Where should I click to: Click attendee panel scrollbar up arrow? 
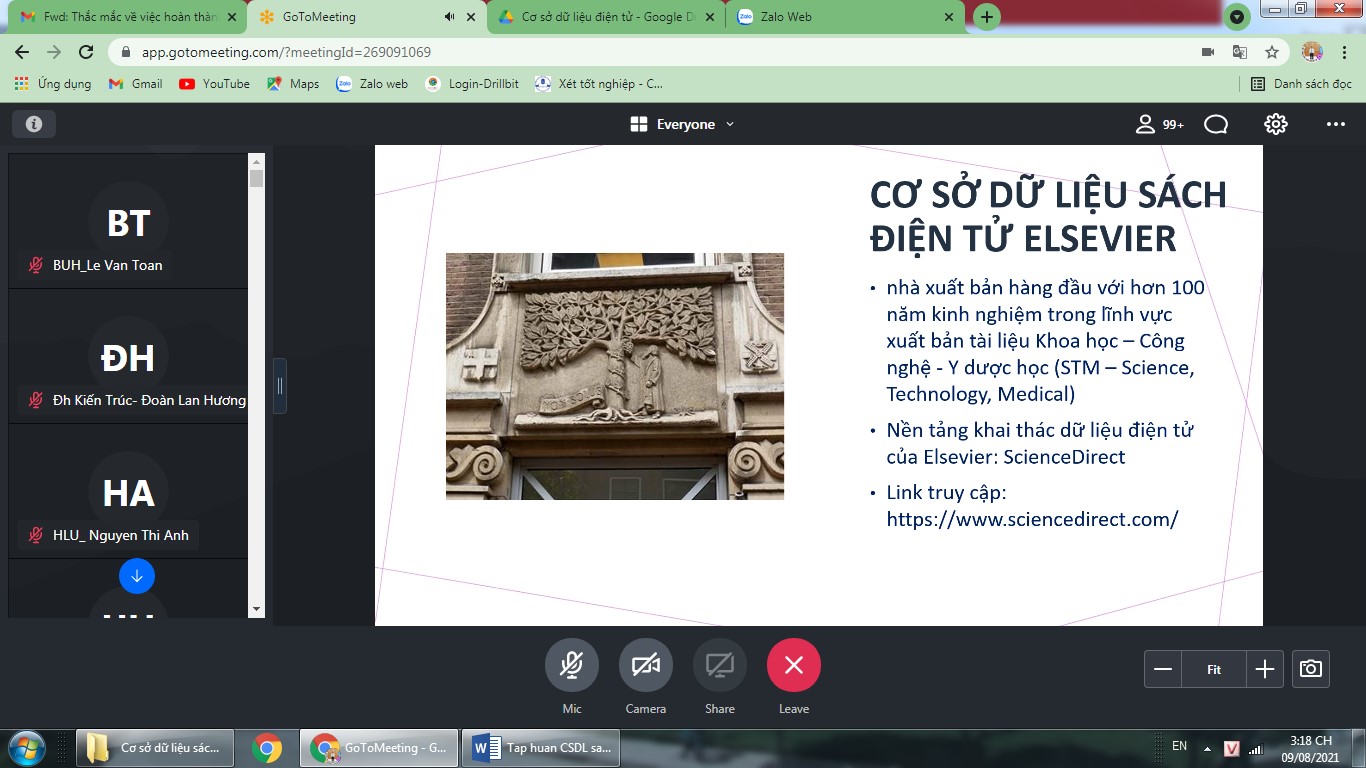(257, 161)
